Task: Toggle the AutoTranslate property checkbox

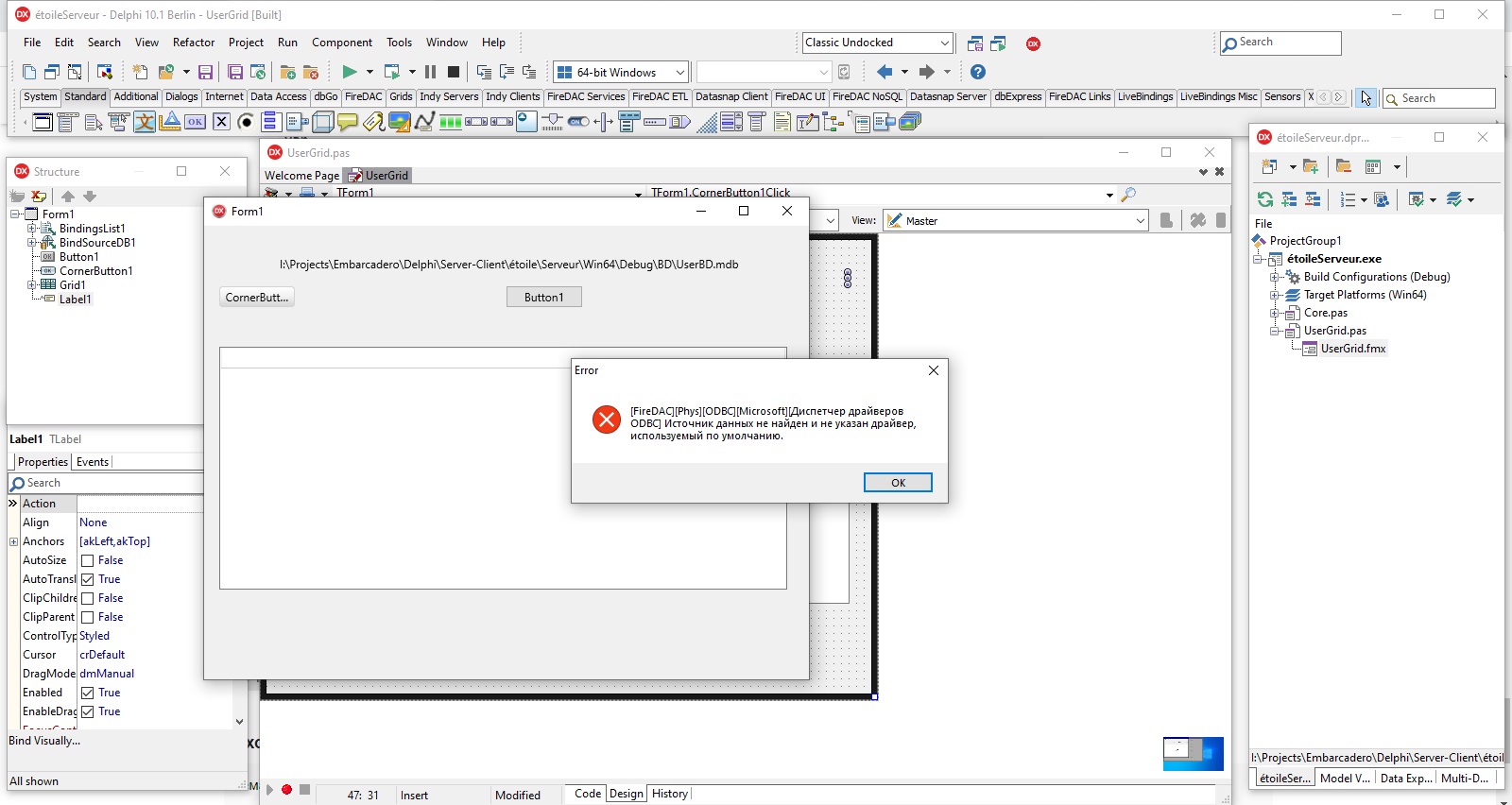Action: 87,579
